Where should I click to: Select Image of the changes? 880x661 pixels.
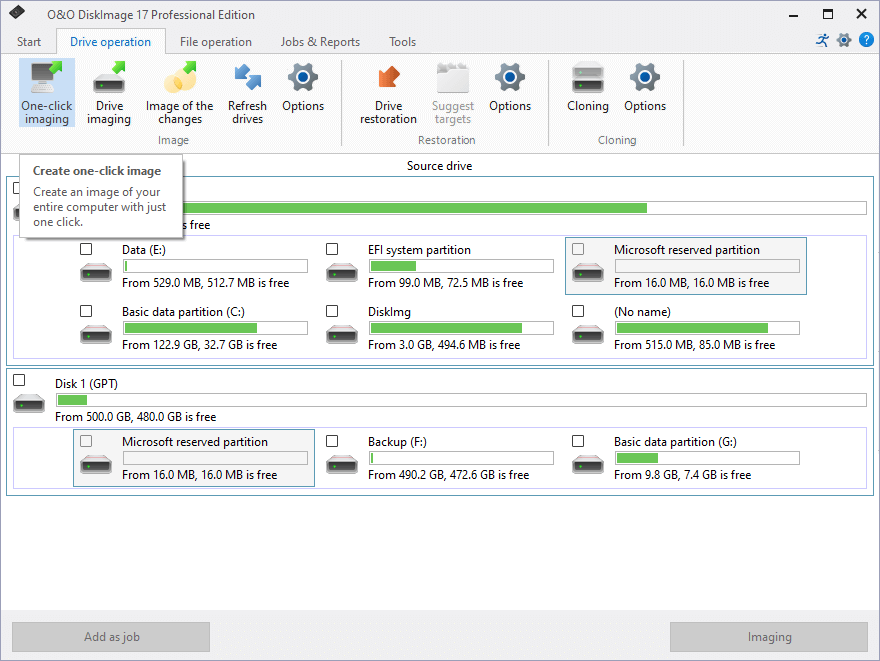click(x=180, y=93)
